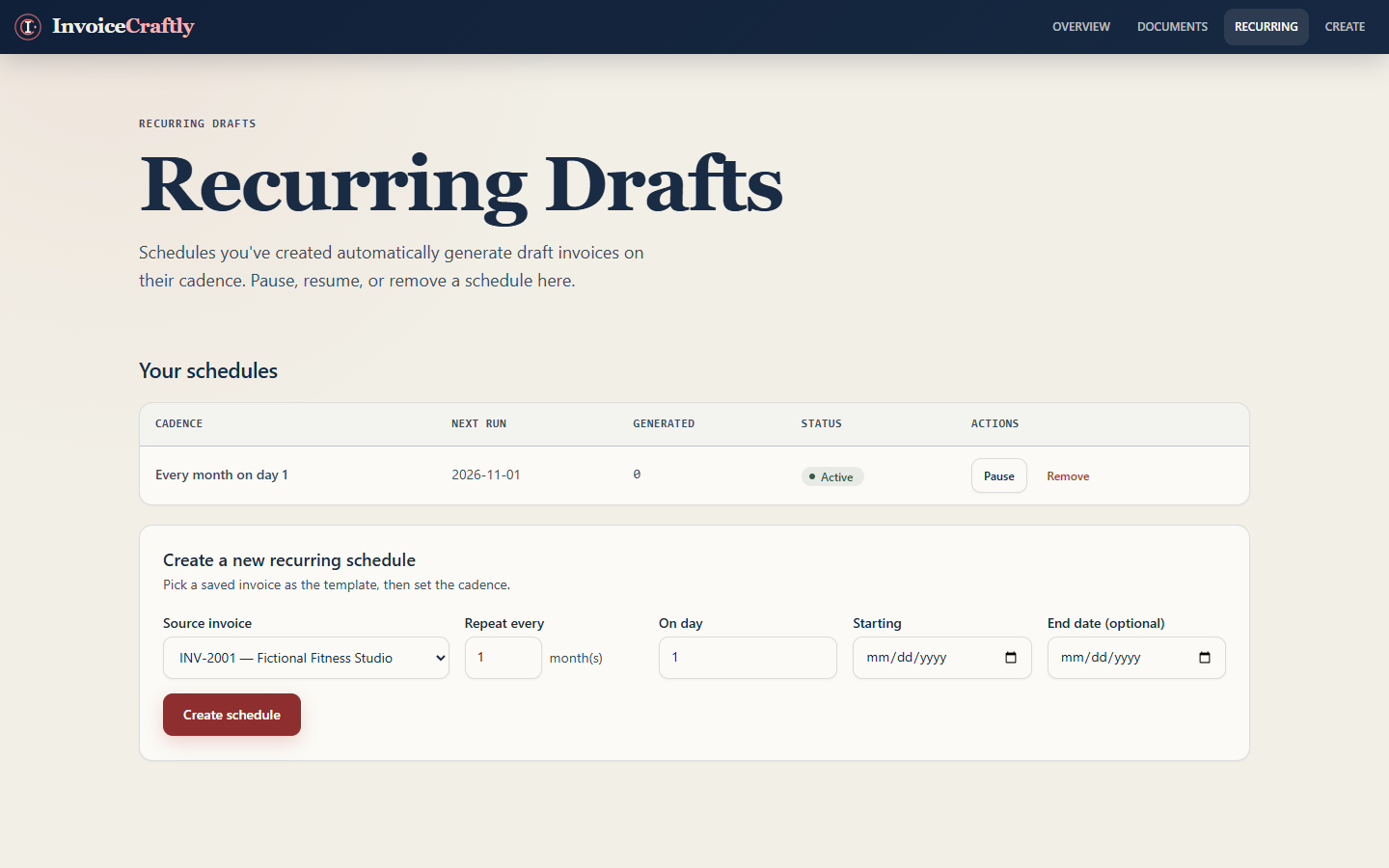Screen dimensions: 1389x868
Task: Click the InvoiceCraftly logo icon
Action: point(28,27)
